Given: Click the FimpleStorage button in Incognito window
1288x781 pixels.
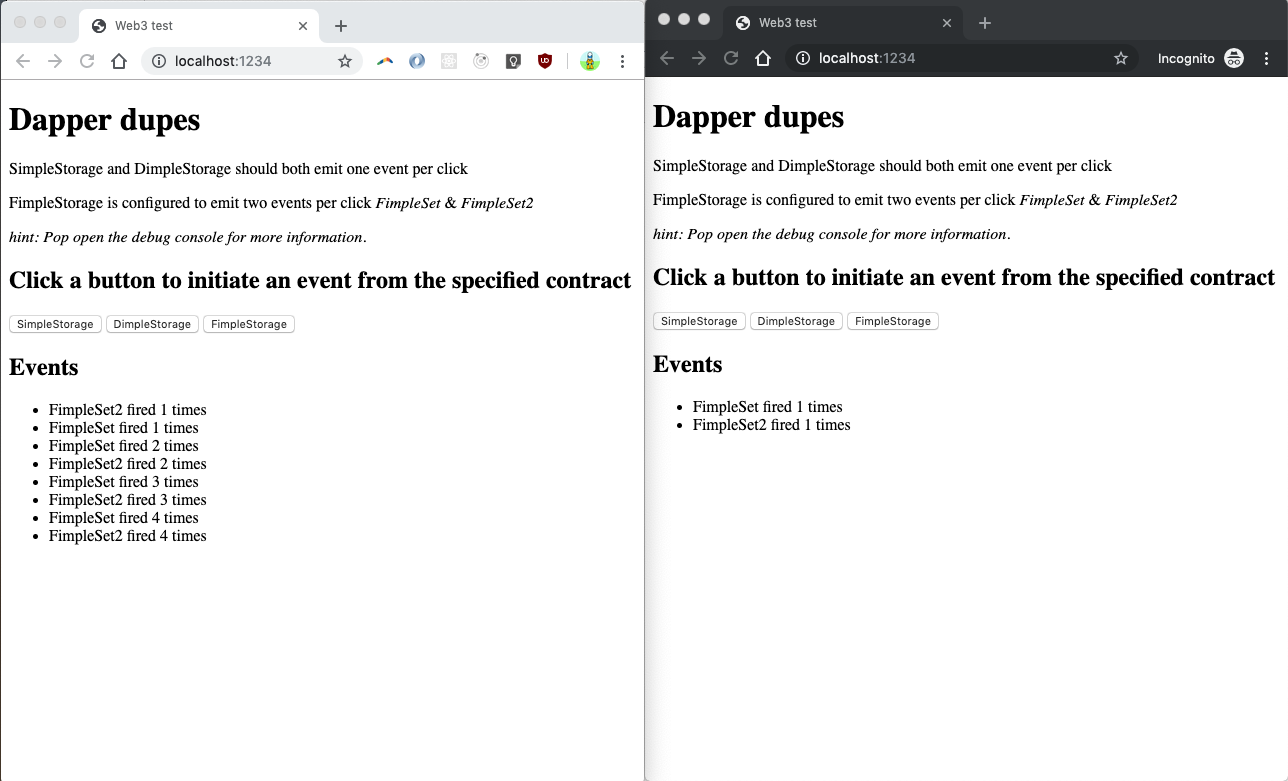Looking at the screenshot, I should tap(892, 321).
